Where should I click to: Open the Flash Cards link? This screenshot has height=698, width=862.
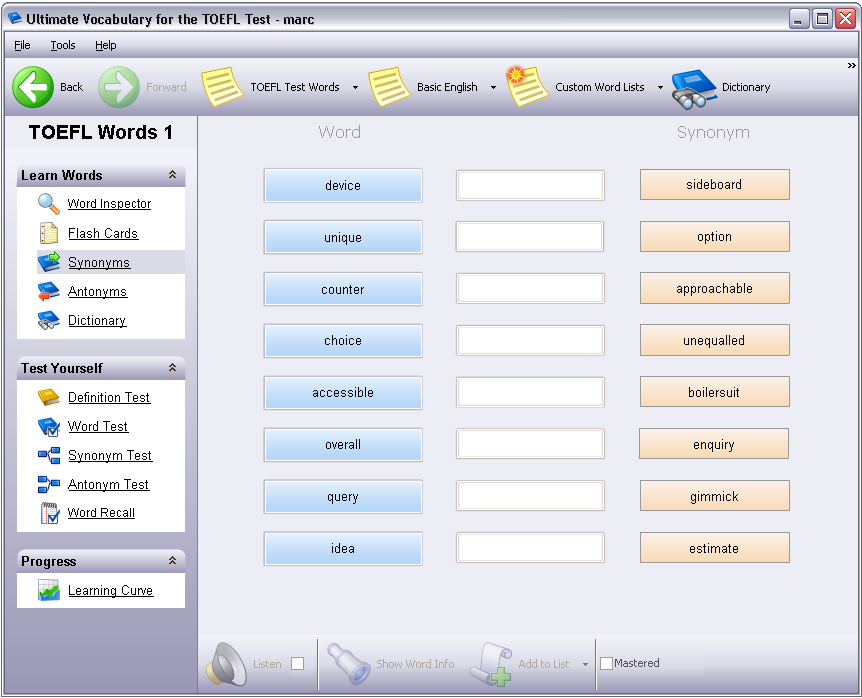[103, 234]
